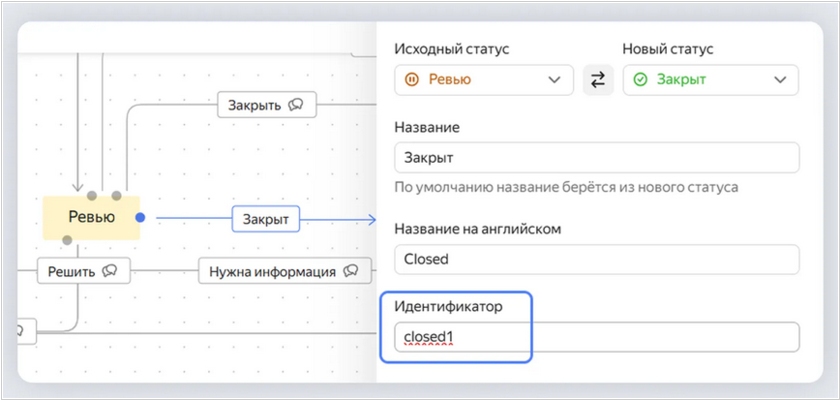Open the Закрыт new status combo box

coord(710,80)
